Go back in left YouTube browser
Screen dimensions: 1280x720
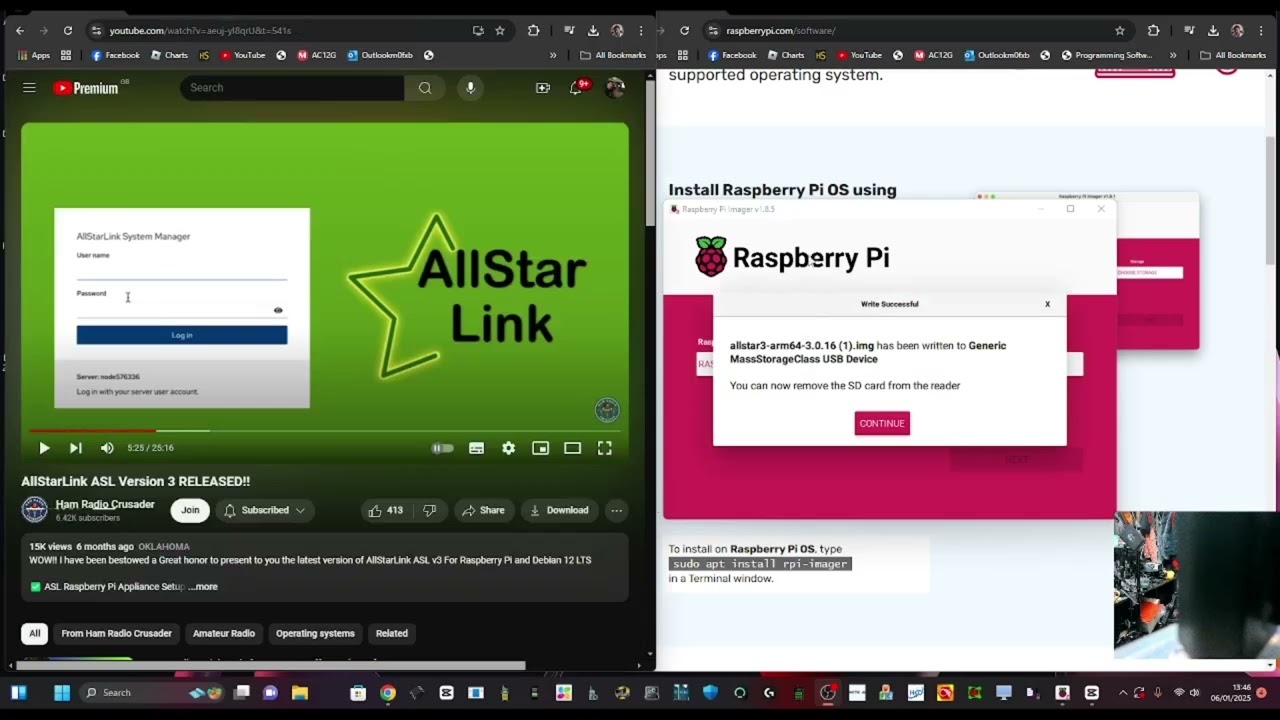point(20,31)
